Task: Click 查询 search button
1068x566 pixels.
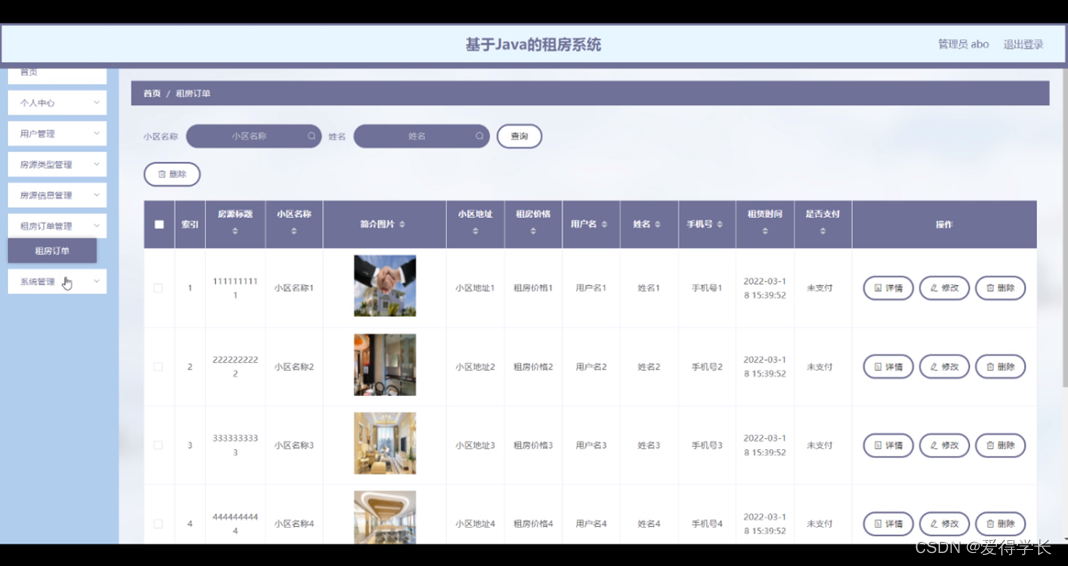Action: (519, 136)
